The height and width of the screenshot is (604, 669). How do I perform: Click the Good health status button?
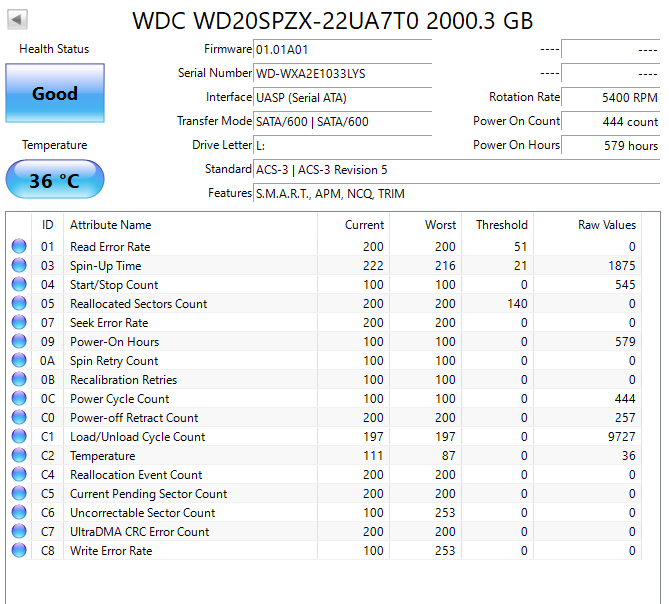55,93
